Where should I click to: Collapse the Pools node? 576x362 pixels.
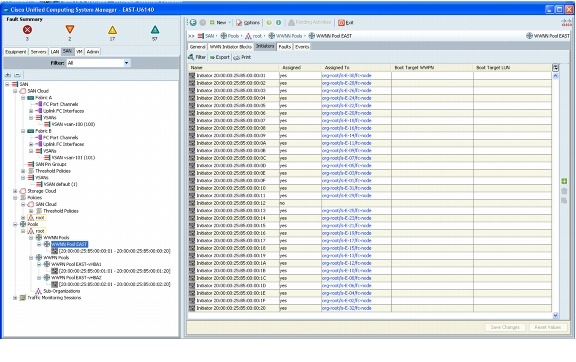click(15, 224)
